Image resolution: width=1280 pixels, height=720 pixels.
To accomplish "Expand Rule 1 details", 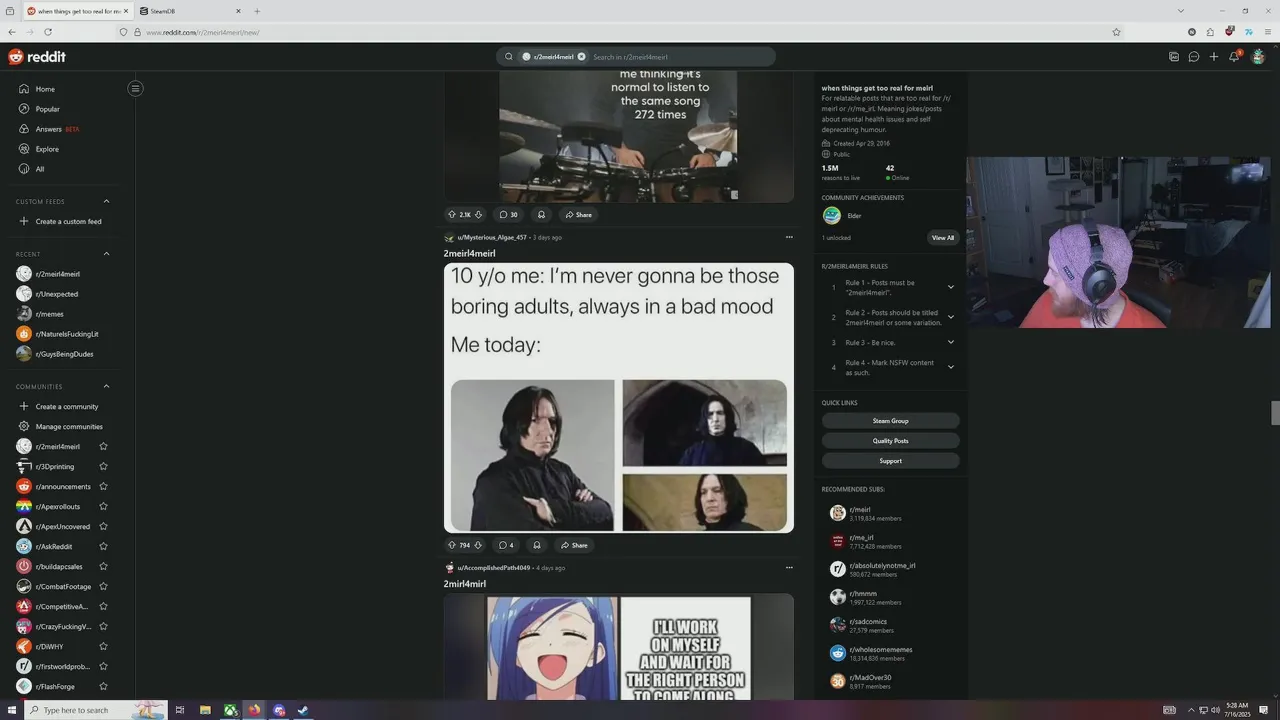I will pos(951,287).
